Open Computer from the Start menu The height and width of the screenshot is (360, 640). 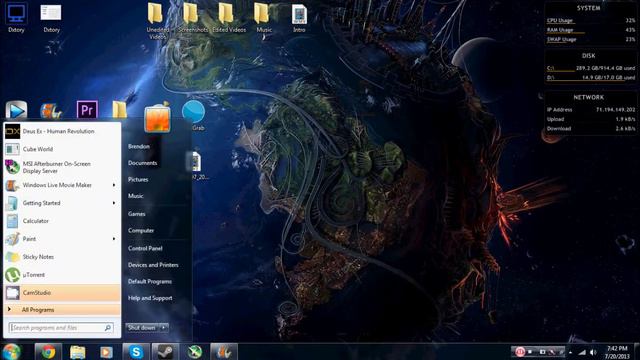pyautogui.click(x=141, y=231)
